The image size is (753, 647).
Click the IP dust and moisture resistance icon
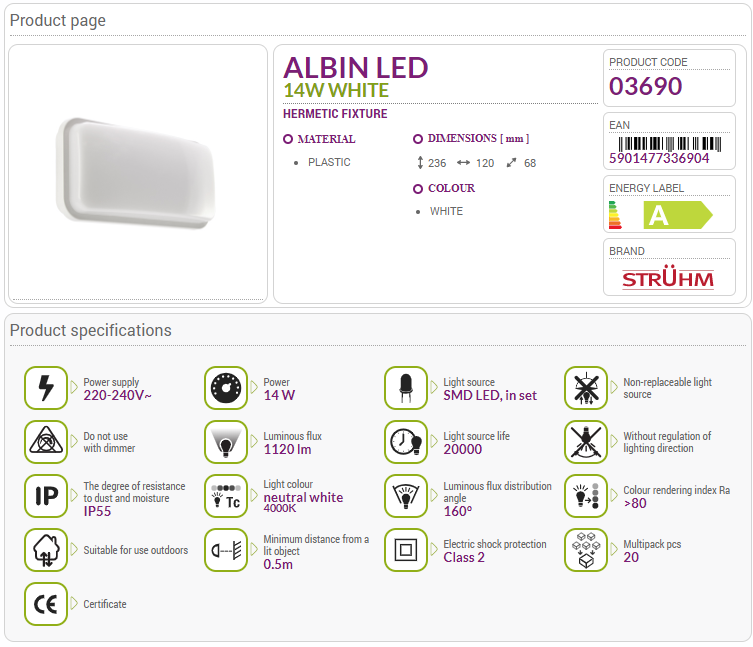[x=46, y=496]
